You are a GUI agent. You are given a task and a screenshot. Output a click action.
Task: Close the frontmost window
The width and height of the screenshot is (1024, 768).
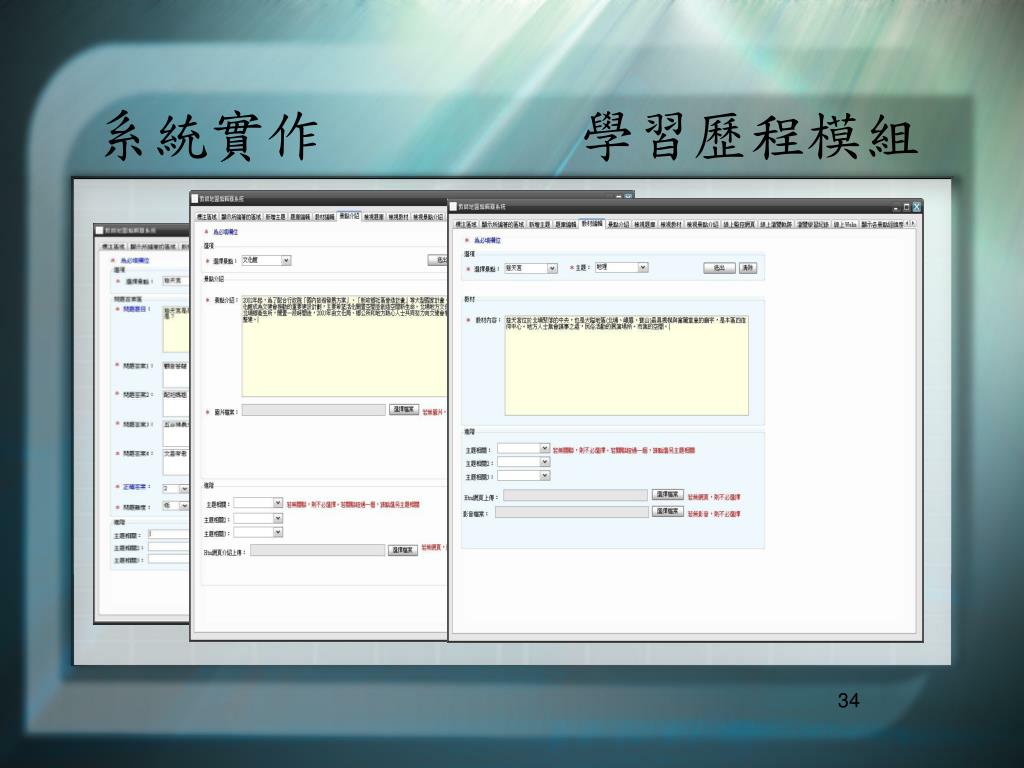click(916, 207)
